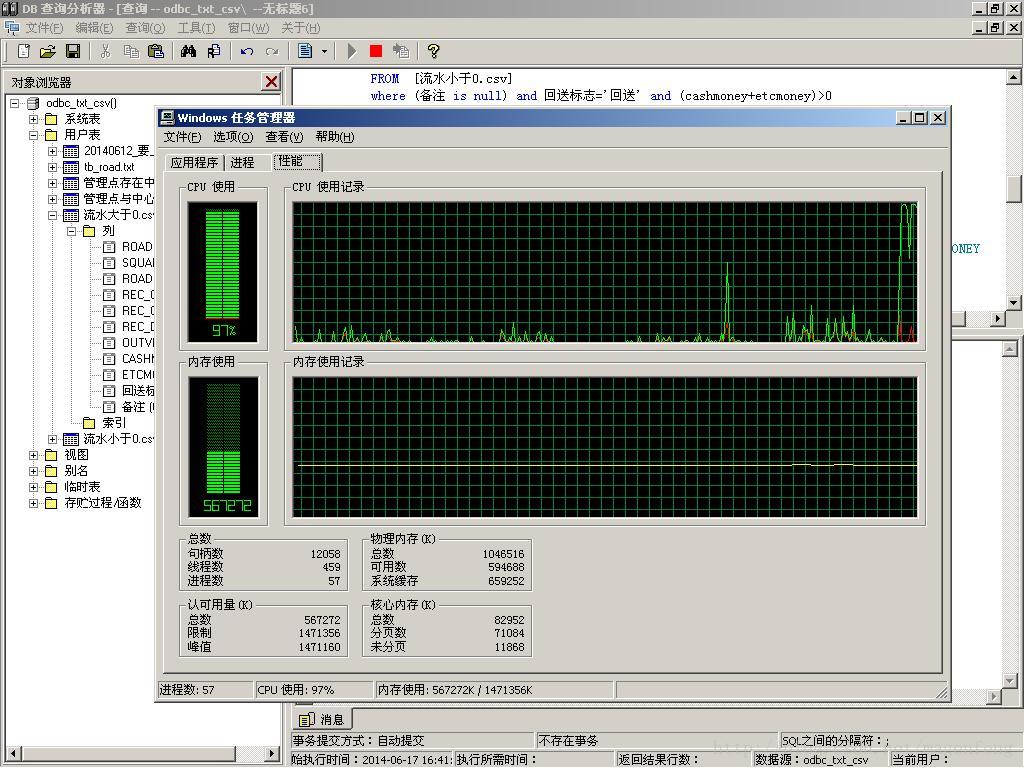The width and height of the screenshot is (1024, 768).
Task: Switch to the Applications tab in Task Manager
Action: tap(194, 163)
